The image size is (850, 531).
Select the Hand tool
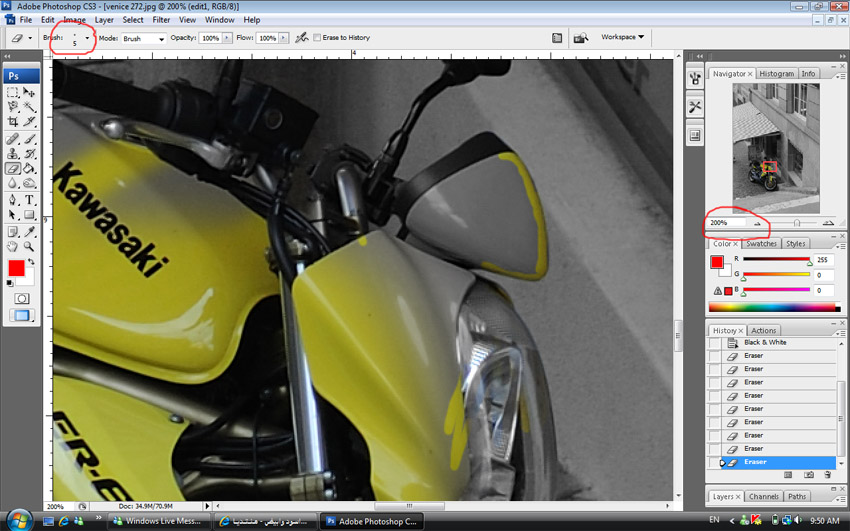(x=13, y=247)
